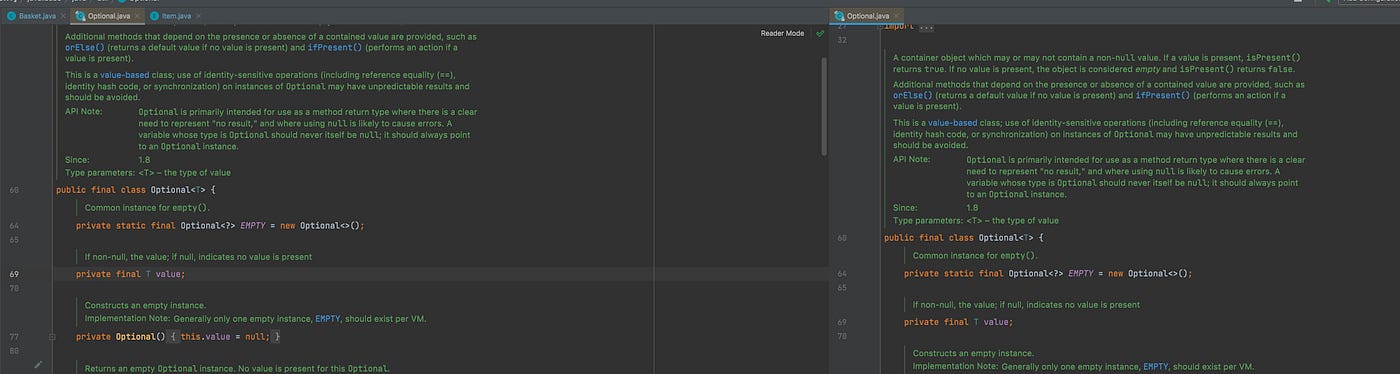Click line number 69 in left gutter
The width and height of the screenshot is (1400, 374).
[14, 273]
